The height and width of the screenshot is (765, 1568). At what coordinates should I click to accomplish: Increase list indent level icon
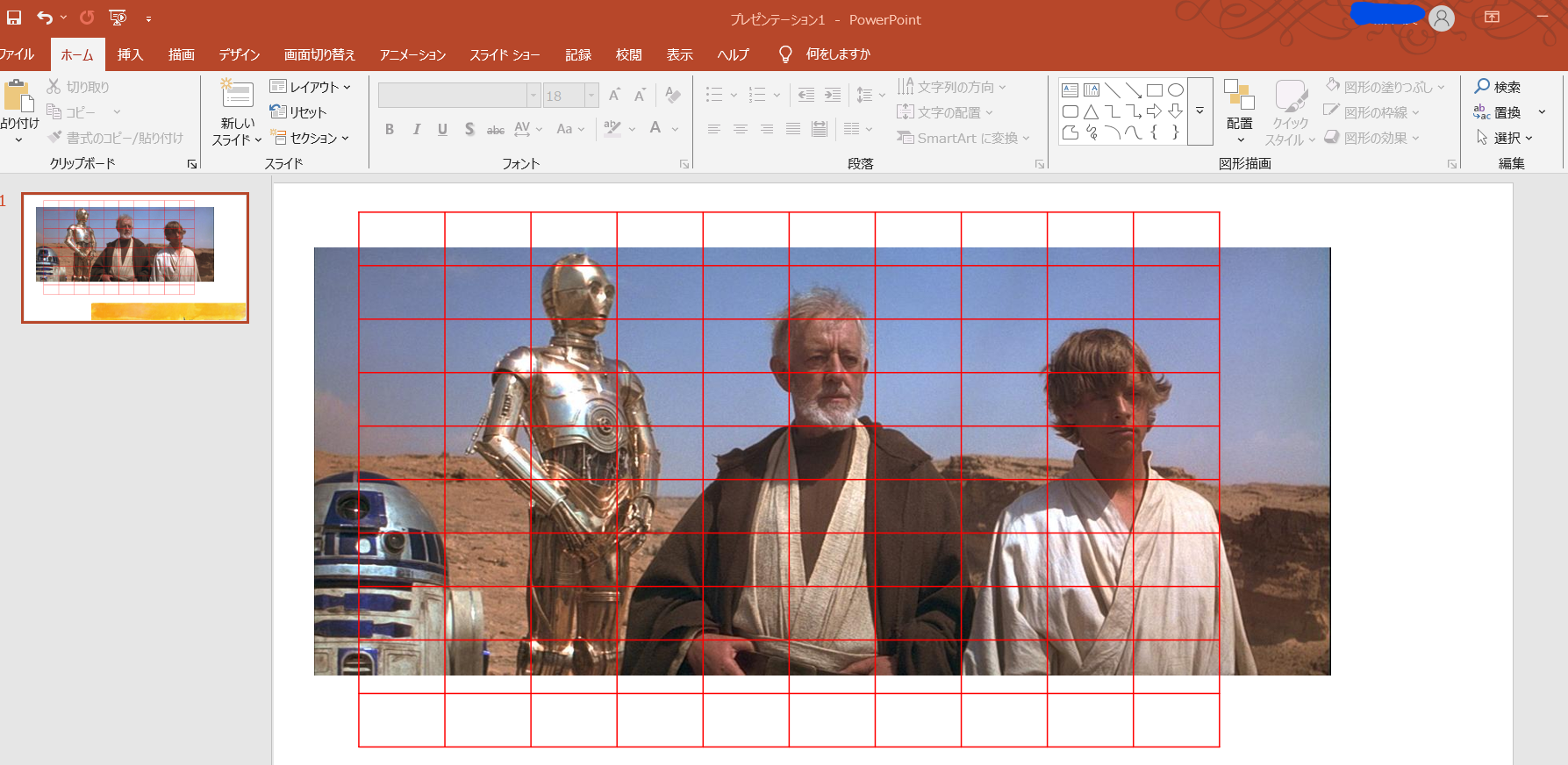point(833,95)
